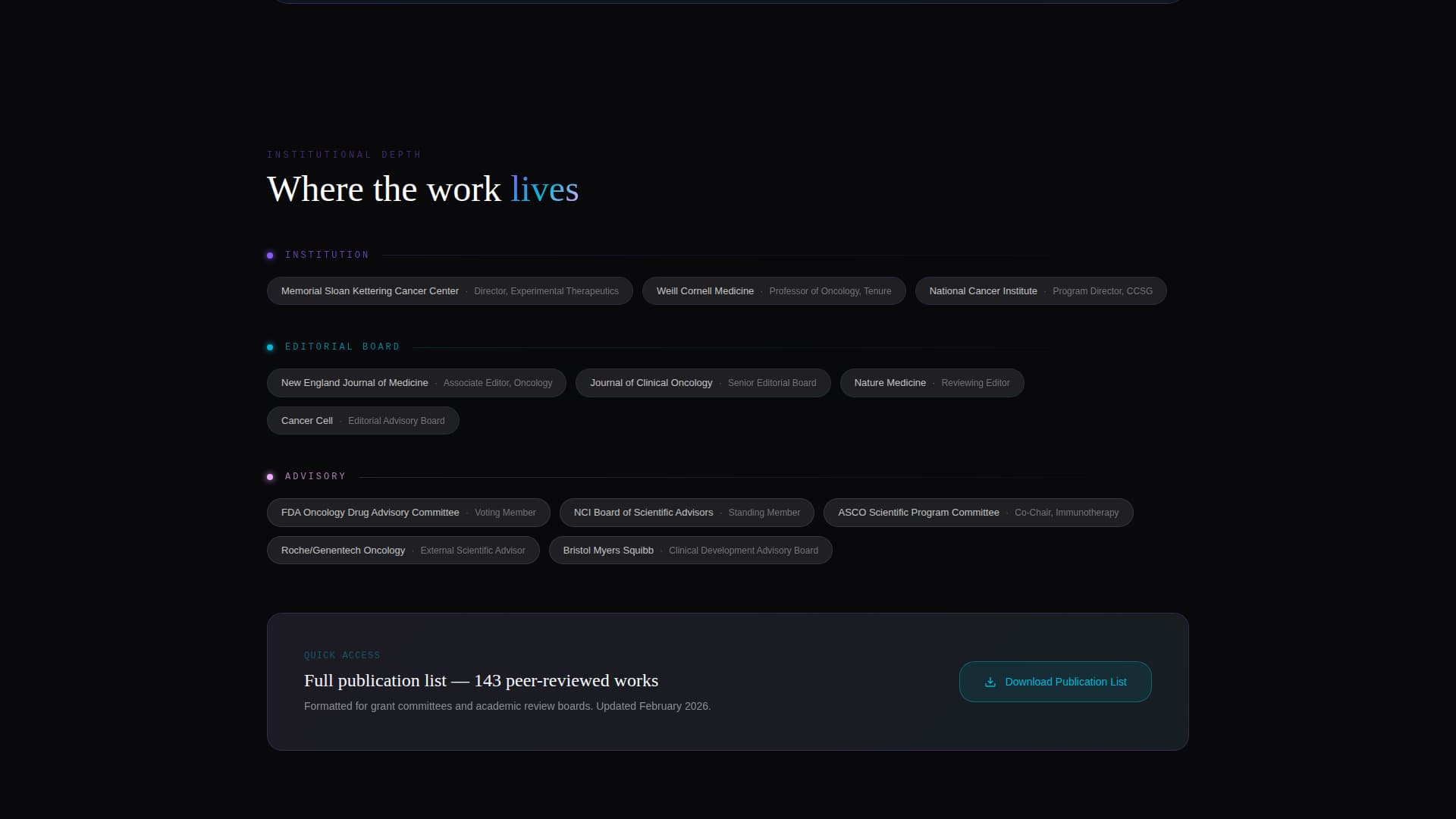
Task: Click the Download Publication List button
Action: (x=1055, y=682)
